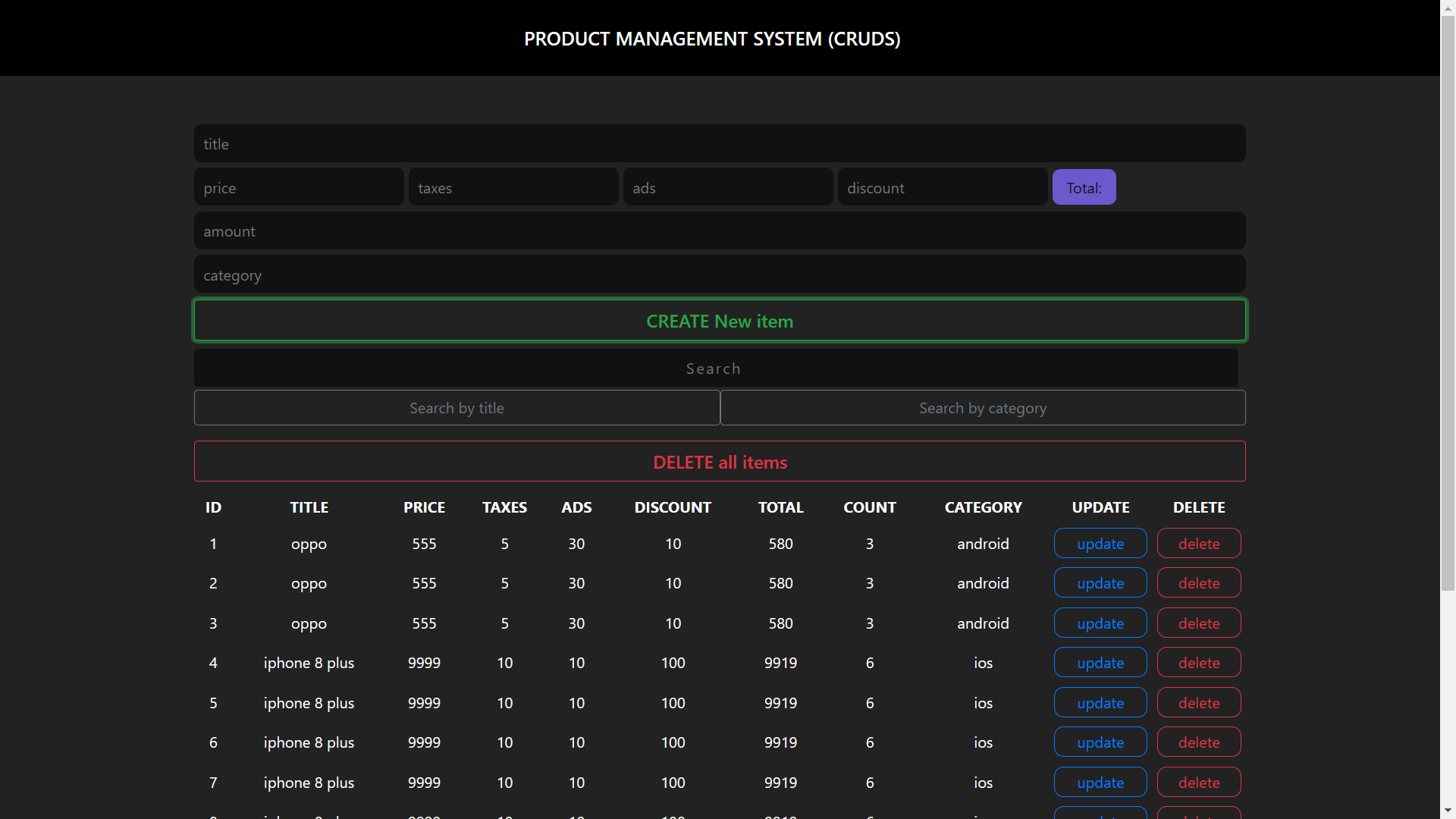1456x819 pixels.
Task: Click CREATE New item button
Action: [720, 321]
